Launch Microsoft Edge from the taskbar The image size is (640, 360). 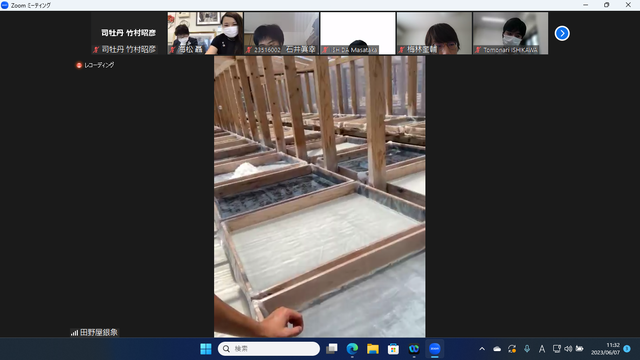click(x=352, y=349)
